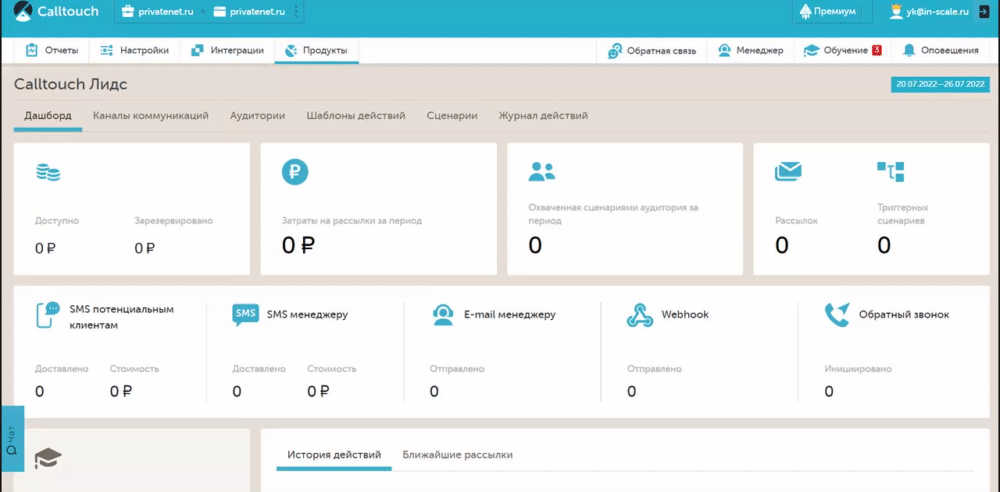Click the Доступно balance label
The width and height of the screenshot is (1000, 492).
click(57, 221)
